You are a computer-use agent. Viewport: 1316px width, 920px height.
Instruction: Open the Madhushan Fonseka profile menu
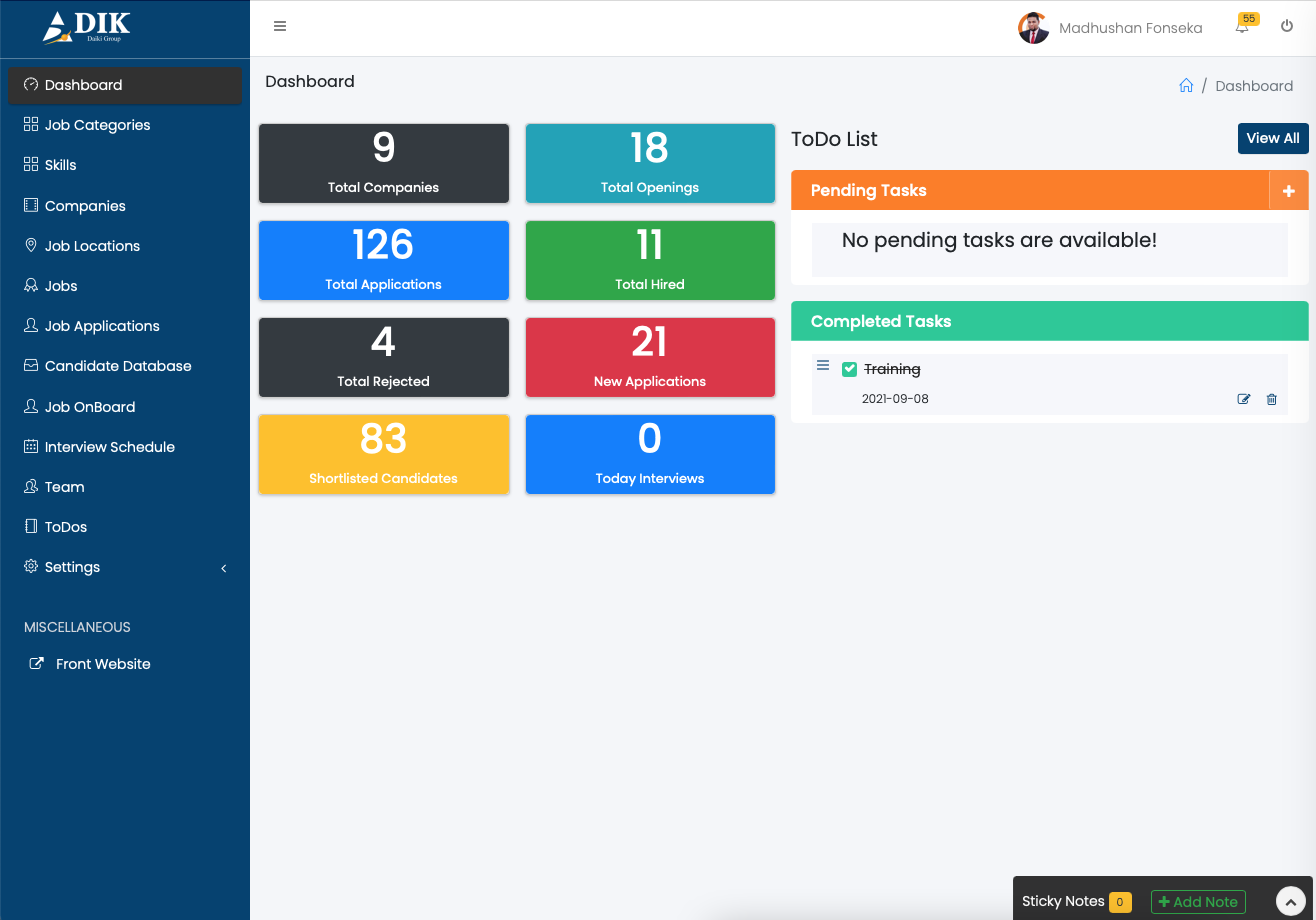(x=1110, y=28)
